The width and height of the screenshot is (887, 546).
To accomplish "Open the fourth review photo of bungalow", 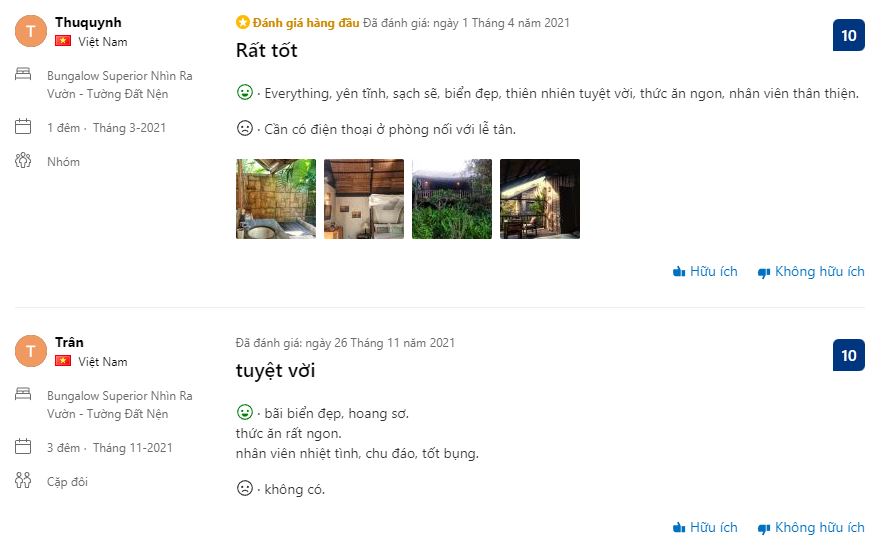I will coord(540,199).
